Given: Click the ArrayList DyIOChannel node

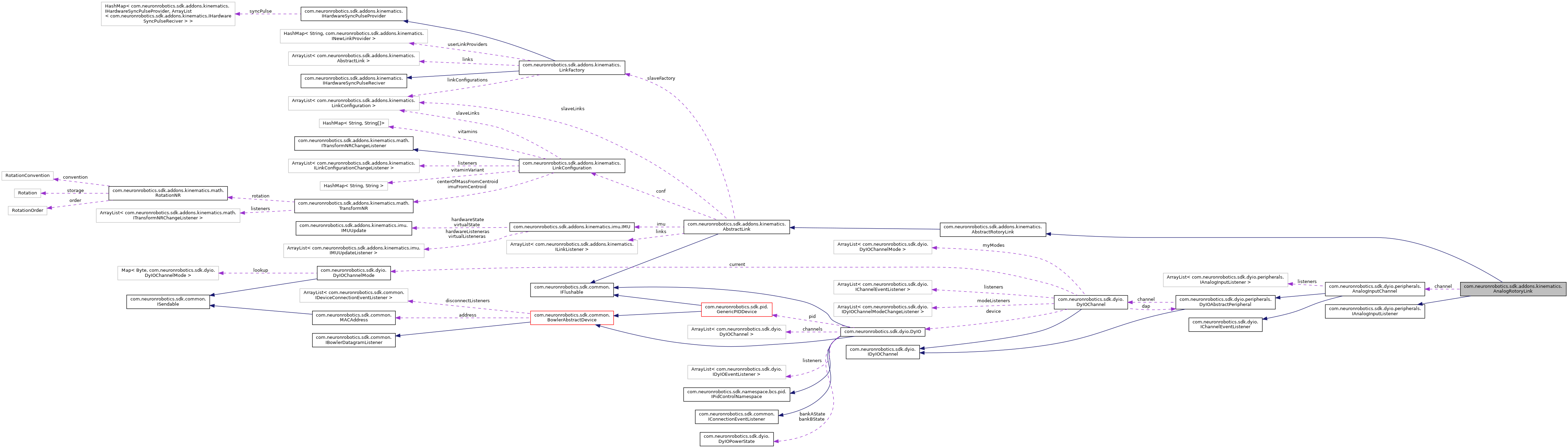Looking at the screenshot, I should 737,332.
